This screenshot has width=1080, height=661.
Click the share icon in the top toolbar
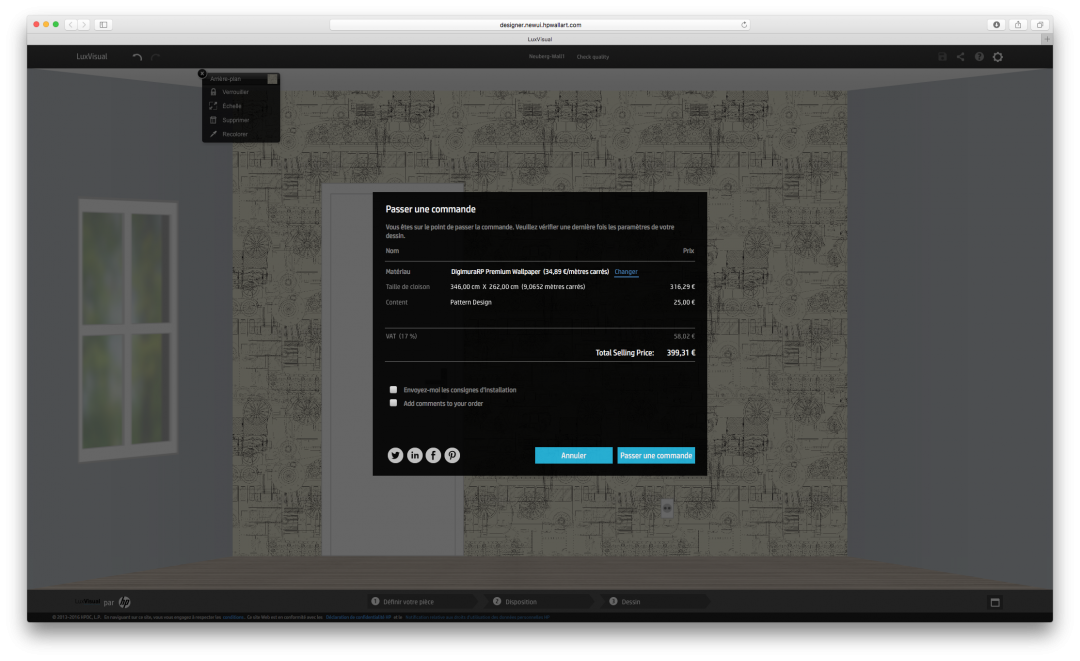[x=961, y=57]
